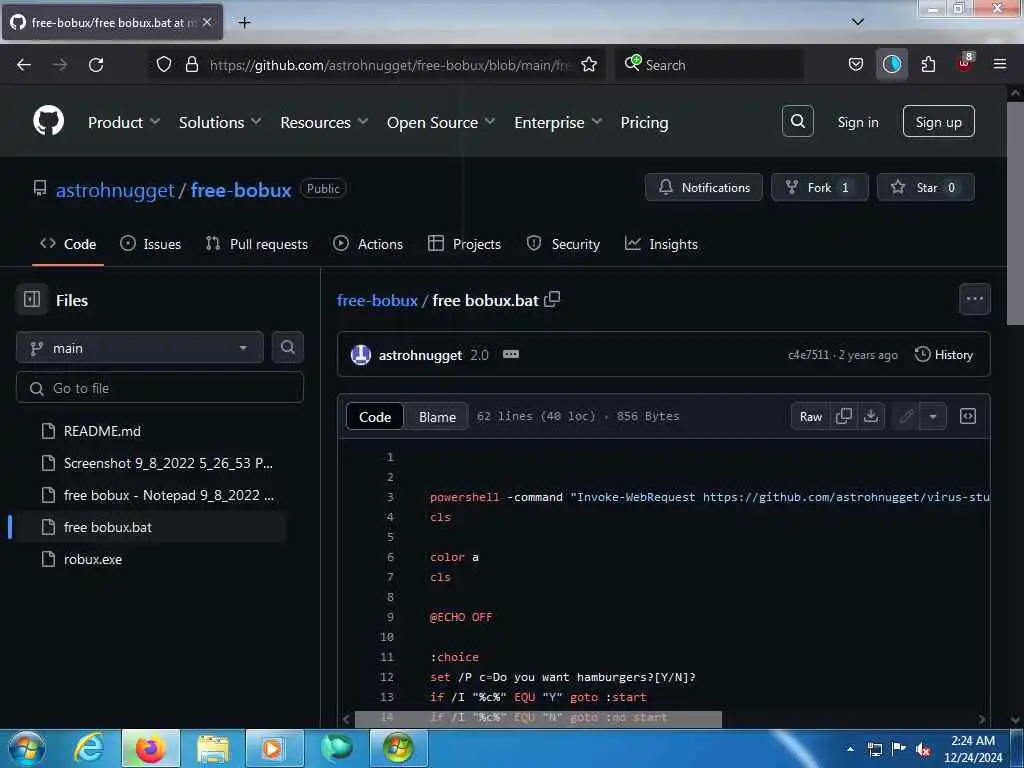Bookmark this page with the star icon
1024x768 pixels.
point(589,64)
